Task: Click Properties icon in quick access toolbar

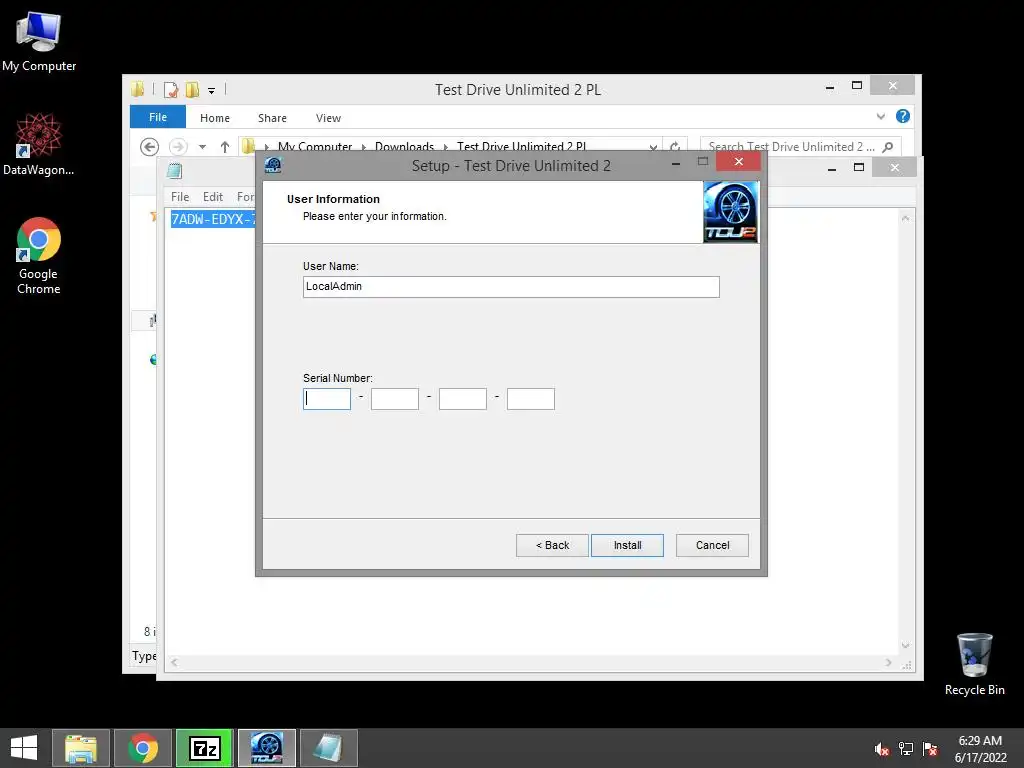Action: click(x=171, y=89)
